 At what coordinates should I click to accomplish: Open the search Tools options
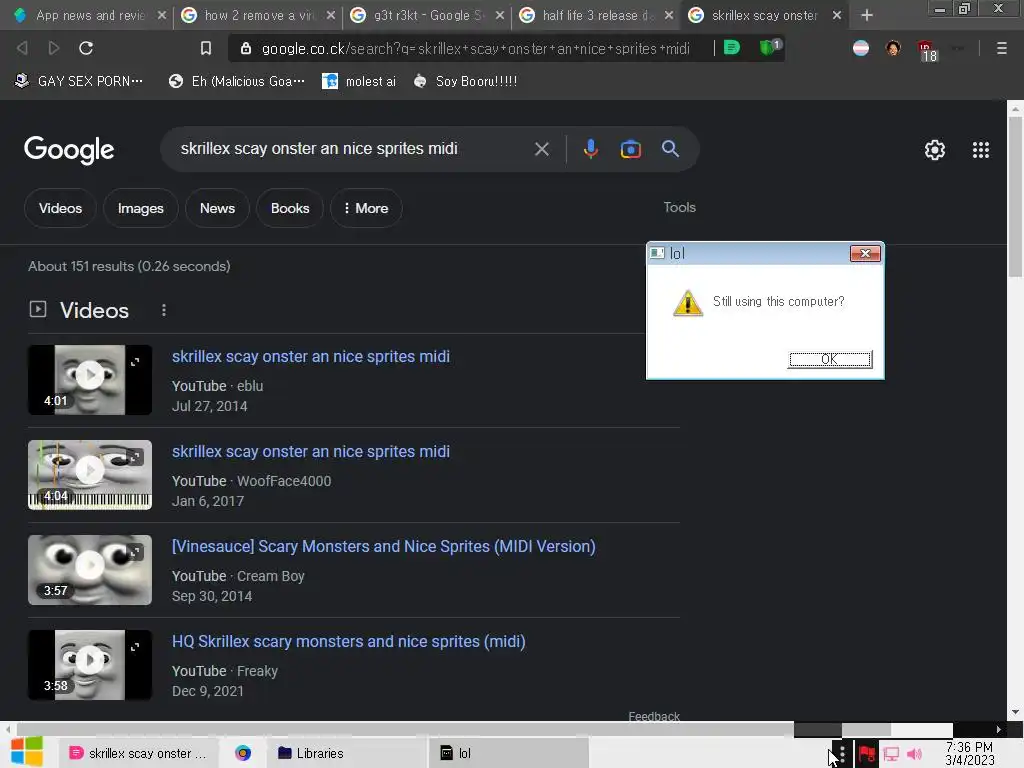(679, 208)
